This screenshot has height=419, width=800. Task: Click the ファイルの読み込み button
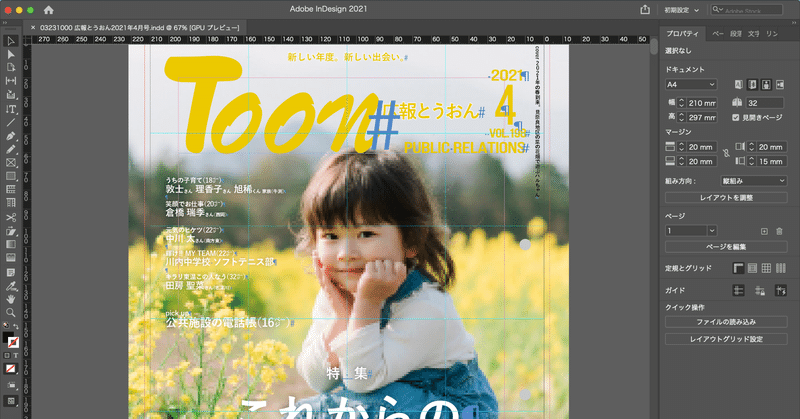pos(726,322)
